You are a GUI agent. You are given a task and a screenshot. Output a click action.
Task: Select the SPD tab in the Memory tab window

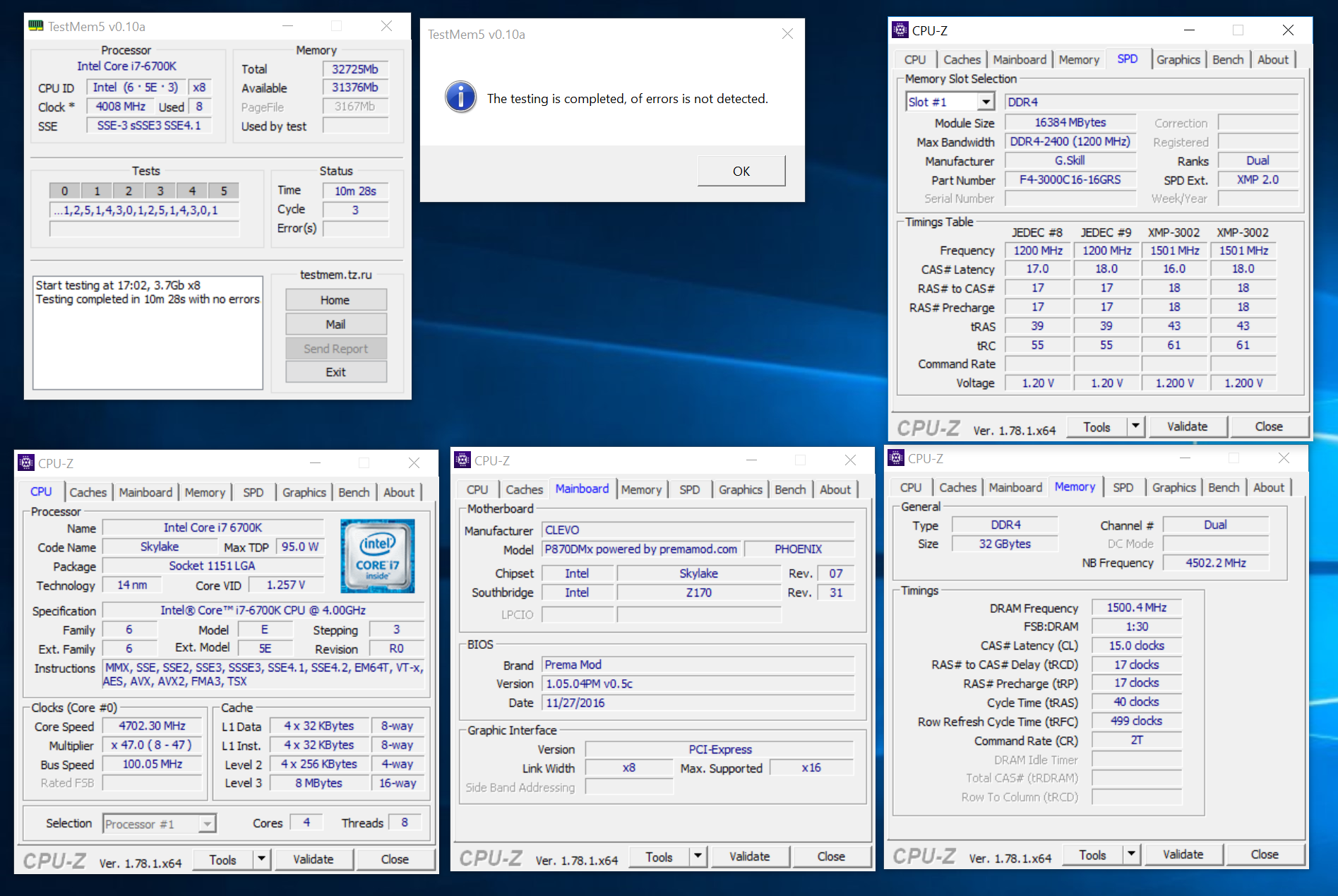coord(1123,487)
